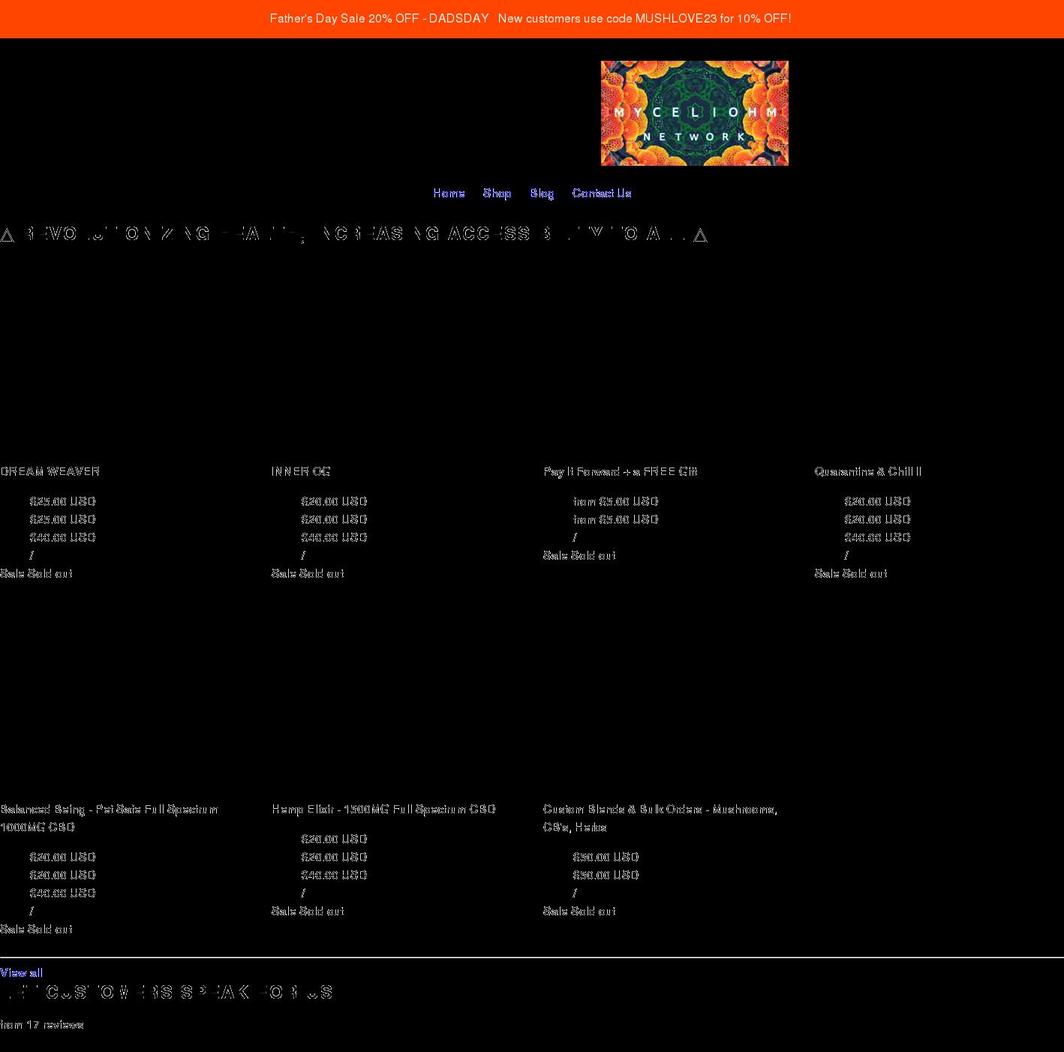Open the Blog menu item

[x=542, y=193]
